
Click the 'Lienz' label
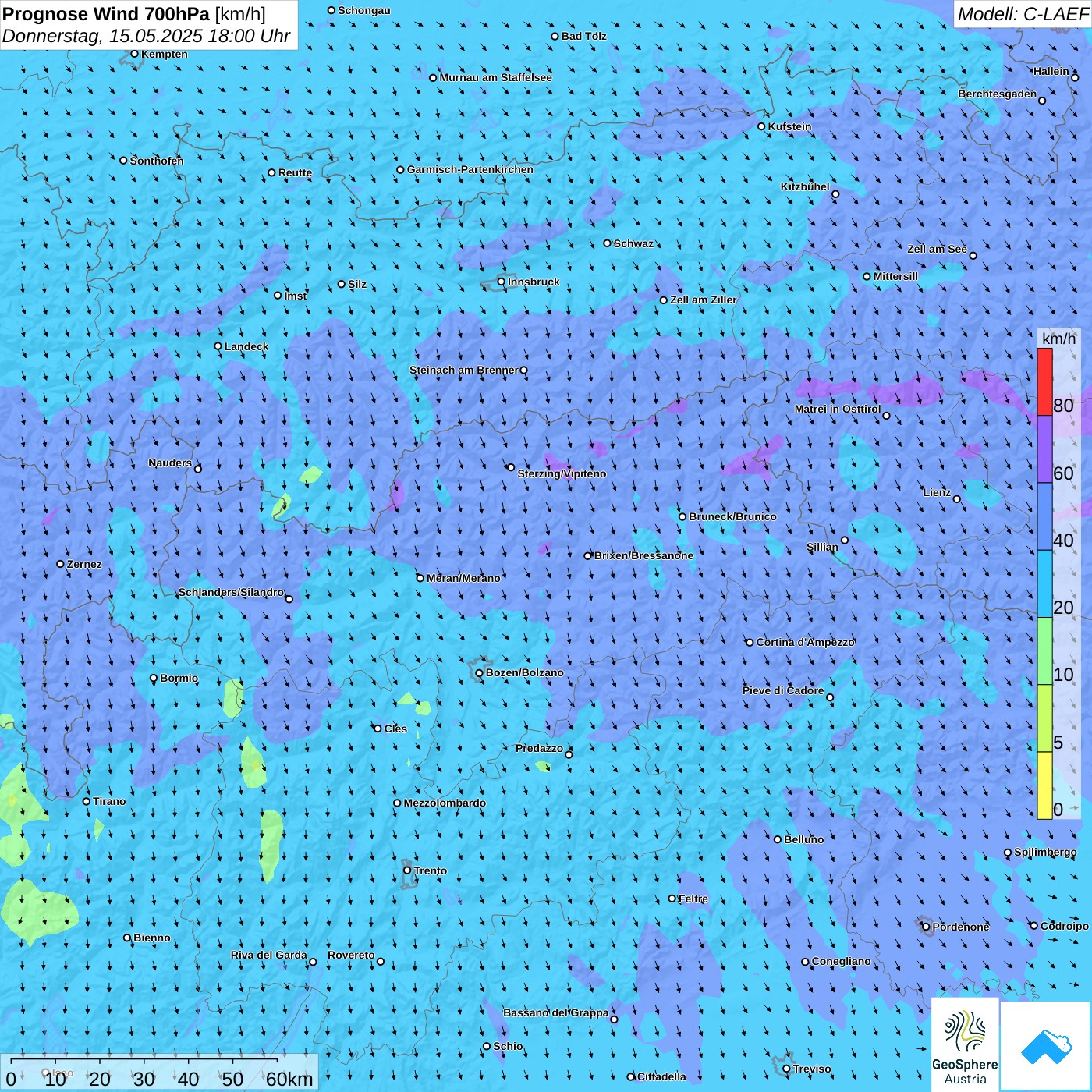937,492
